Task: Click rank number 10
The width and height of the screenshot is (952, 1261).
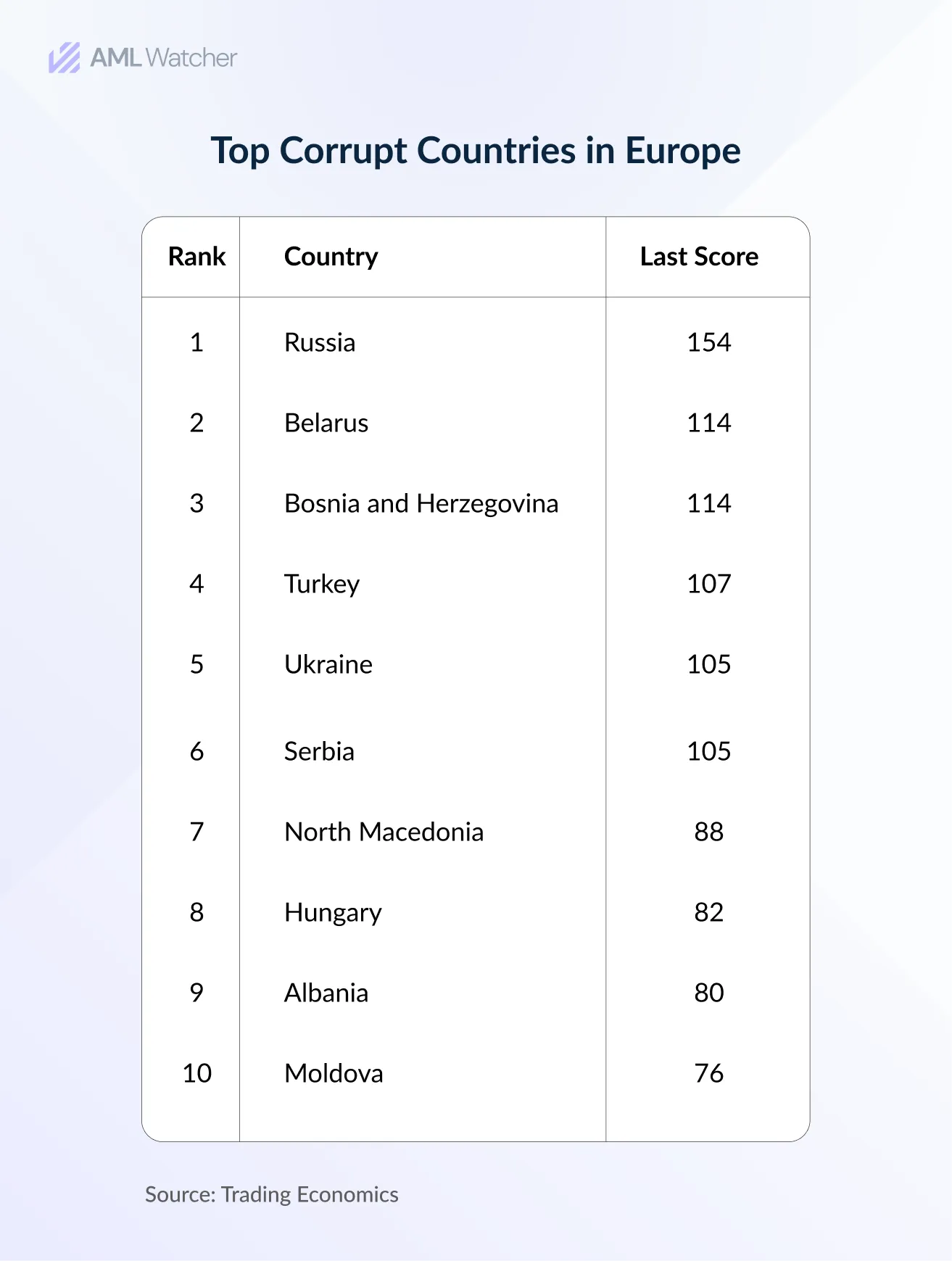Action: tap(196, 1073)
